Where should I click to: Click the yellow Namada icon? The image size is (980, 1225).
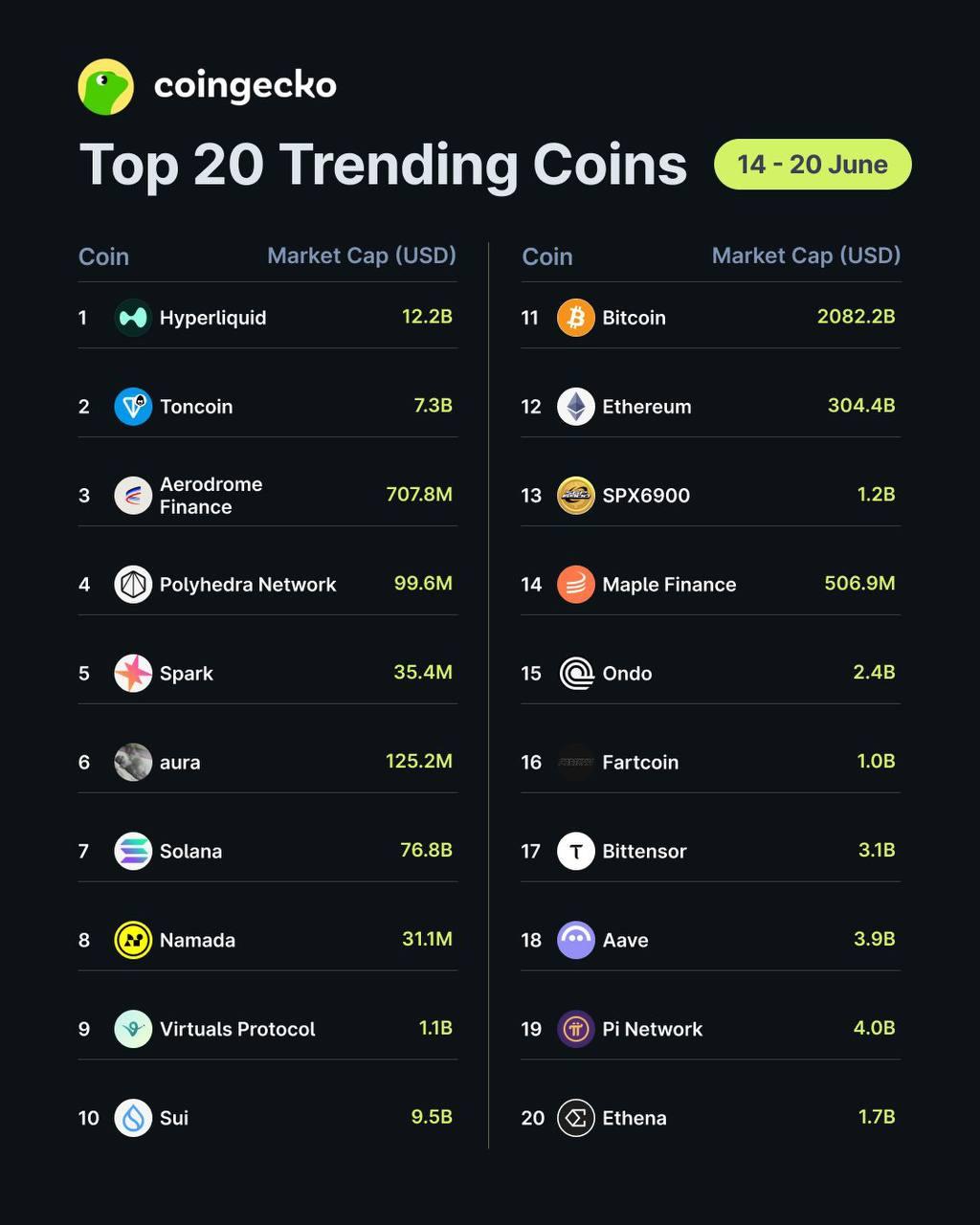click(133, 940)
